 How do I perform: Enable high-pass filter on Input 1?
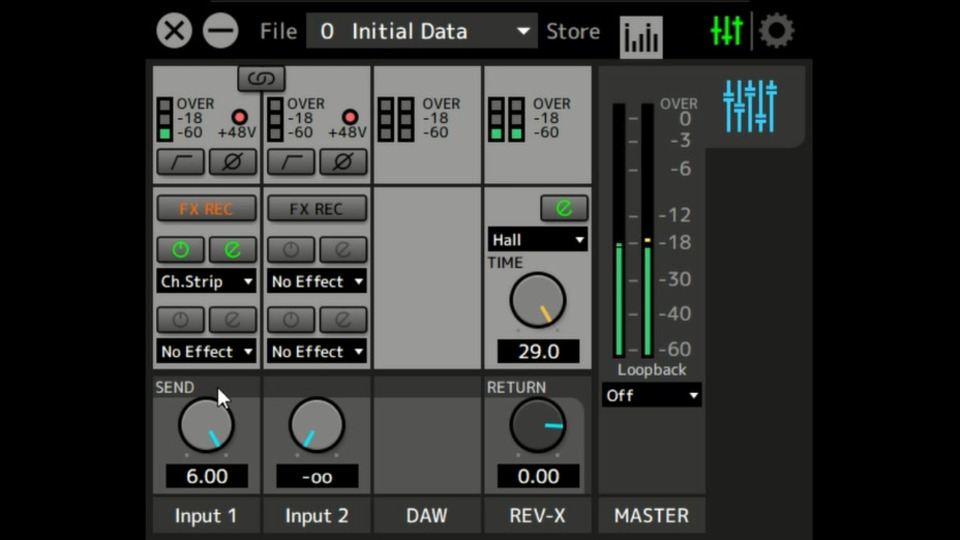[181, 162]
